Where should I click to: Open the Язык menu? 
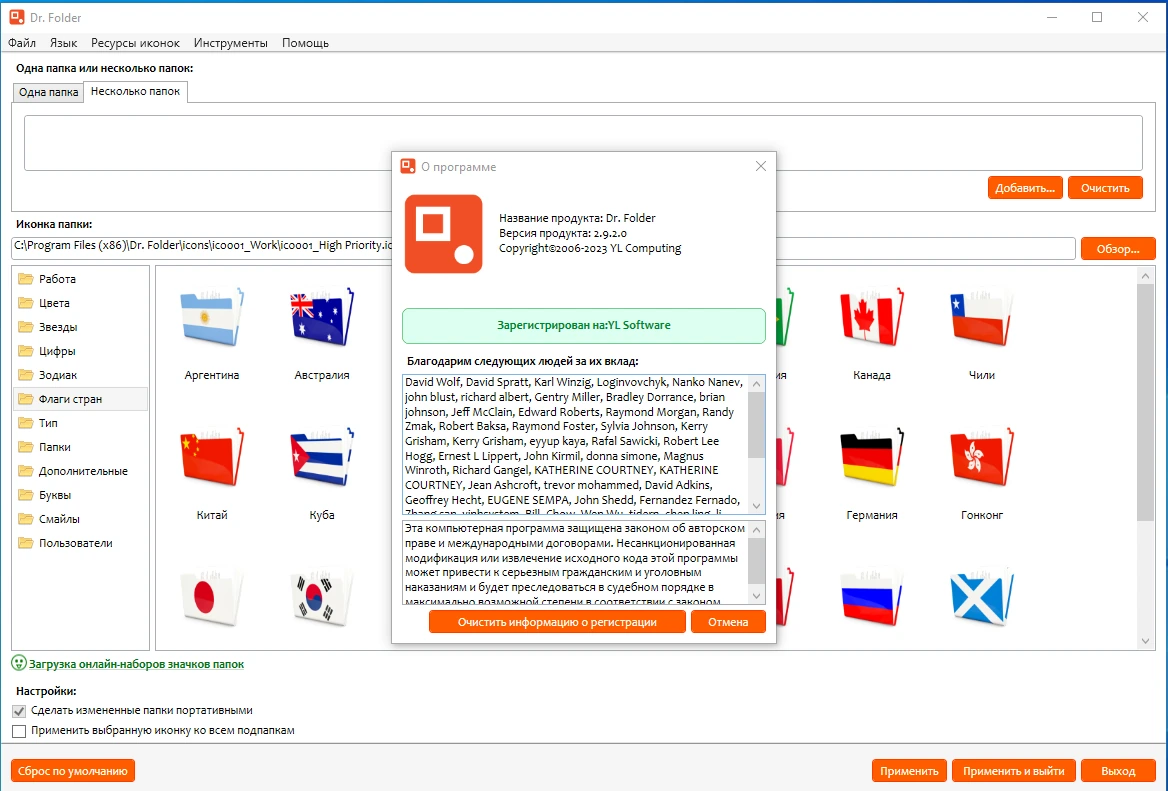click(63, 42)
